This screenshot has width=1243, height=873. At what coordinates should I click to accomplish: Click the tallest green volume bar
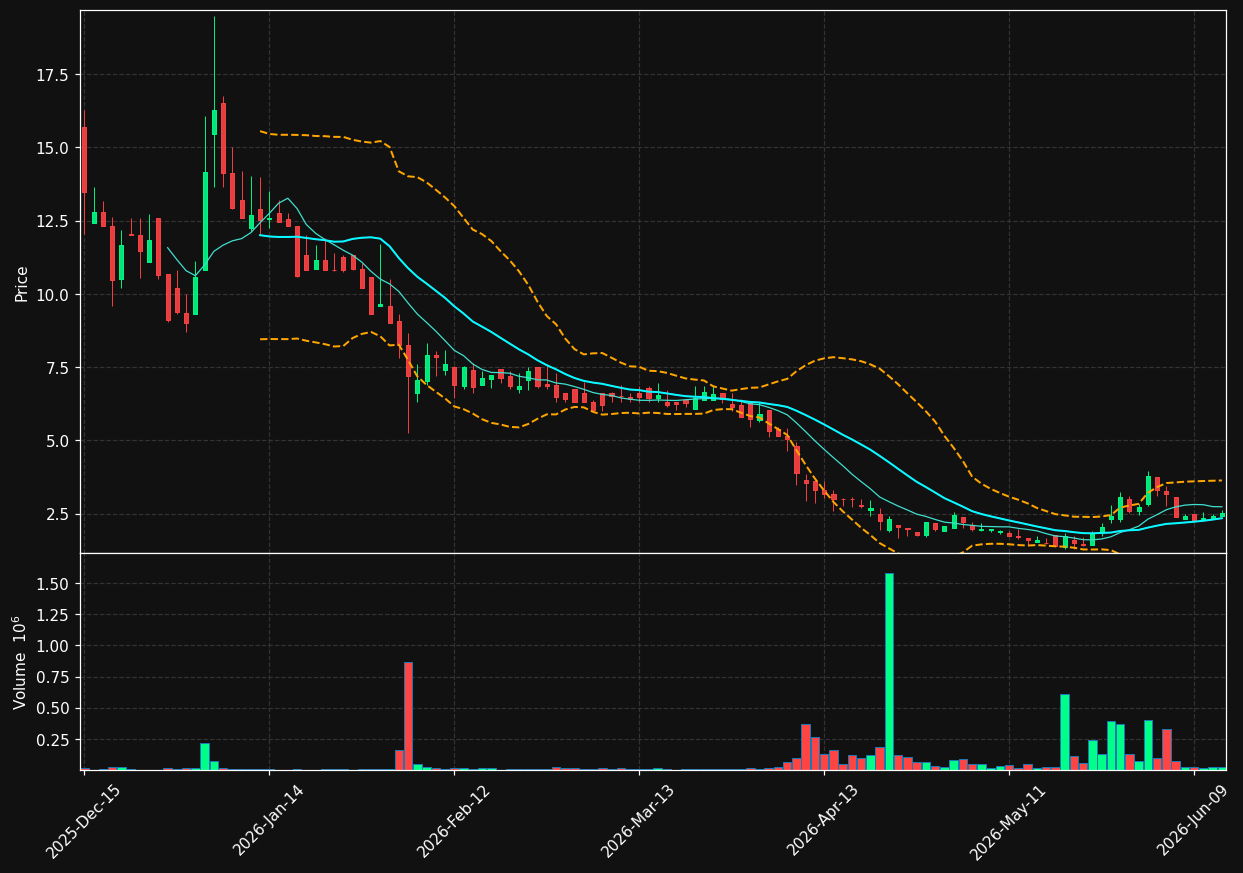point(889,671)
